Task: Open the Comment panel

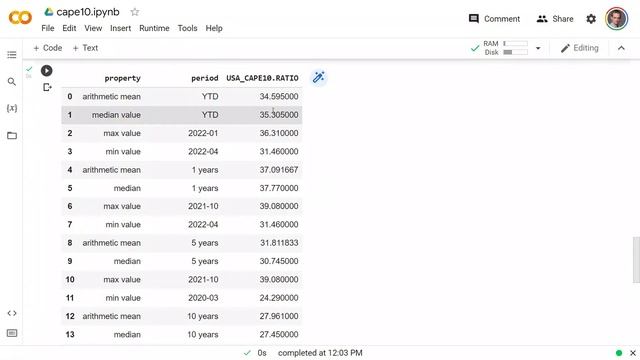Action: click(494, 19)
